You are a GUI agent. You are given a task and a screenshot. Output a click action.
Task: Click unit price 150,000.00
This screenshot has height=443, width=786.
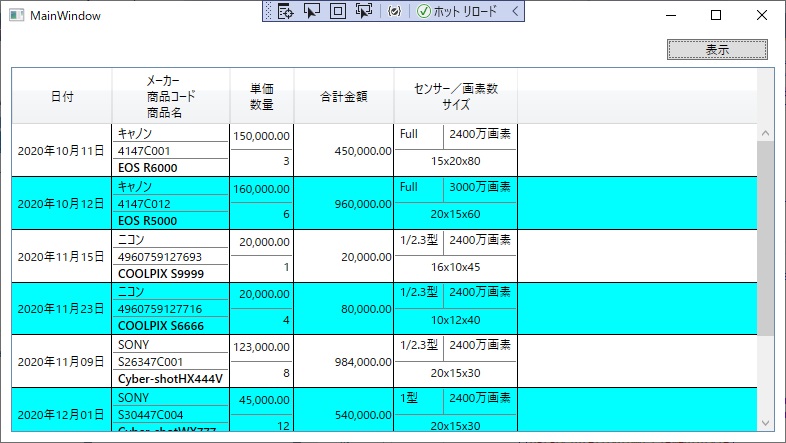tap(261, 136)
